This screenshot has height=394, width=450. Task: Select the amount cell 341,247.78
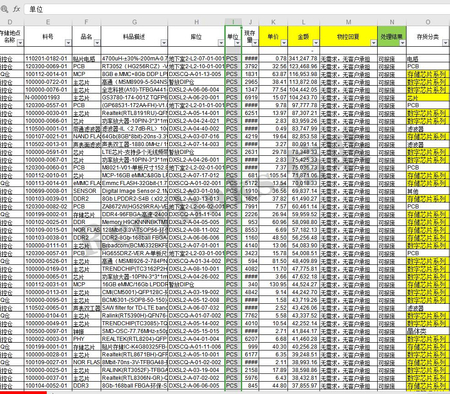[303, 59]
